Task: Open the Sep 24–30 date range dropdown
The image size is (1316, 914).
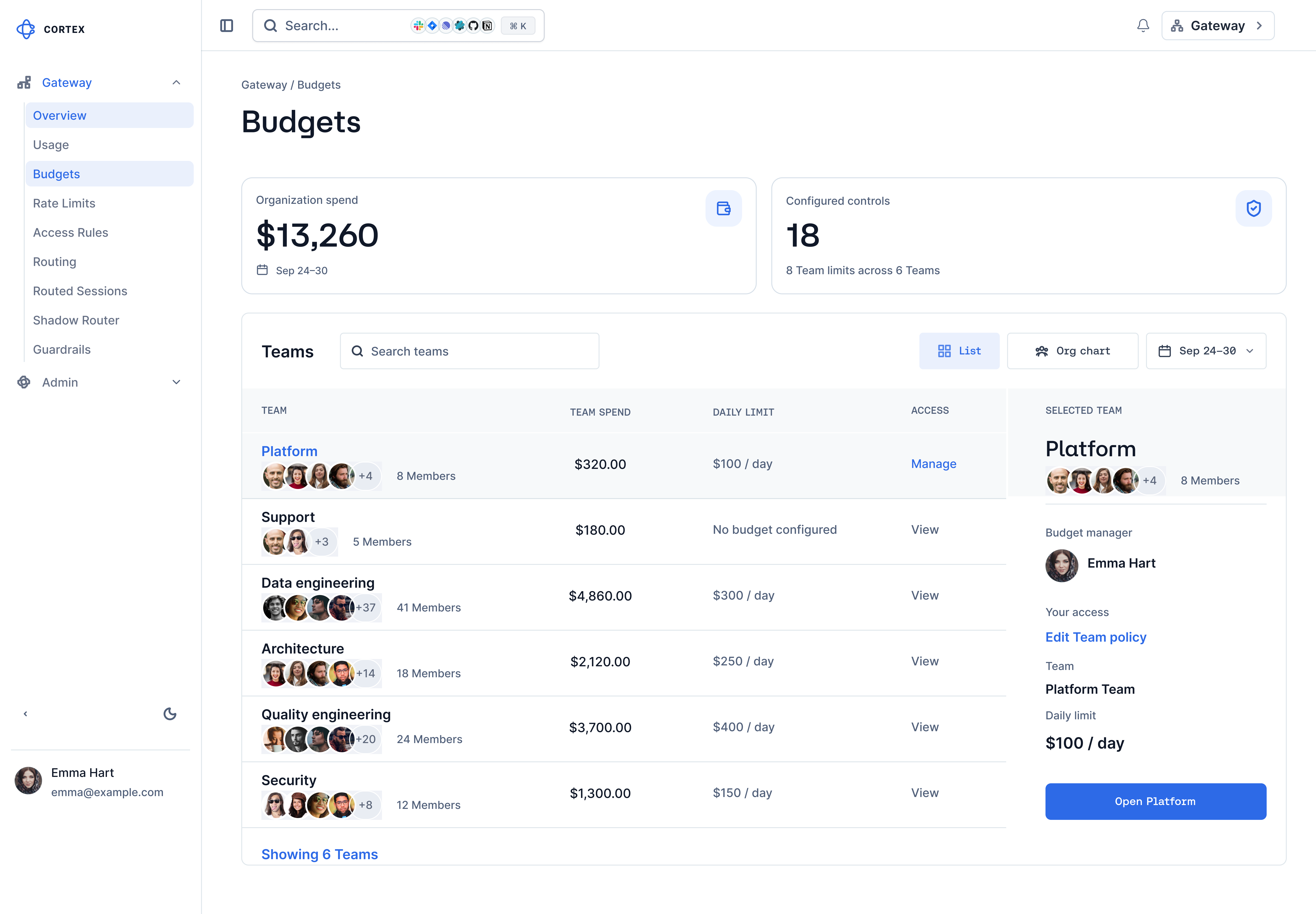Action: tap(1206, 351)
